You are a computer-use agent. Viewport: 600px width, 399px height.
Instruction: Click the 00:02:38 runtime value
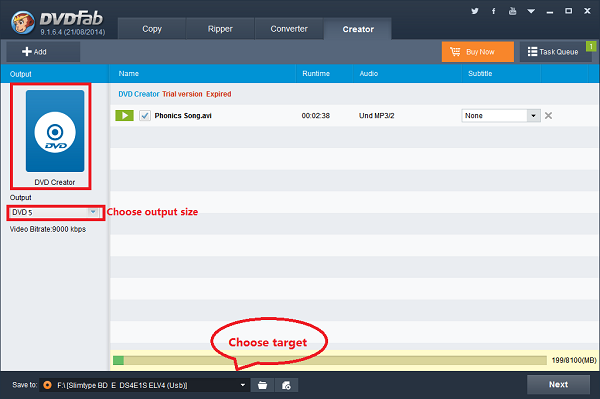[315, 116]
